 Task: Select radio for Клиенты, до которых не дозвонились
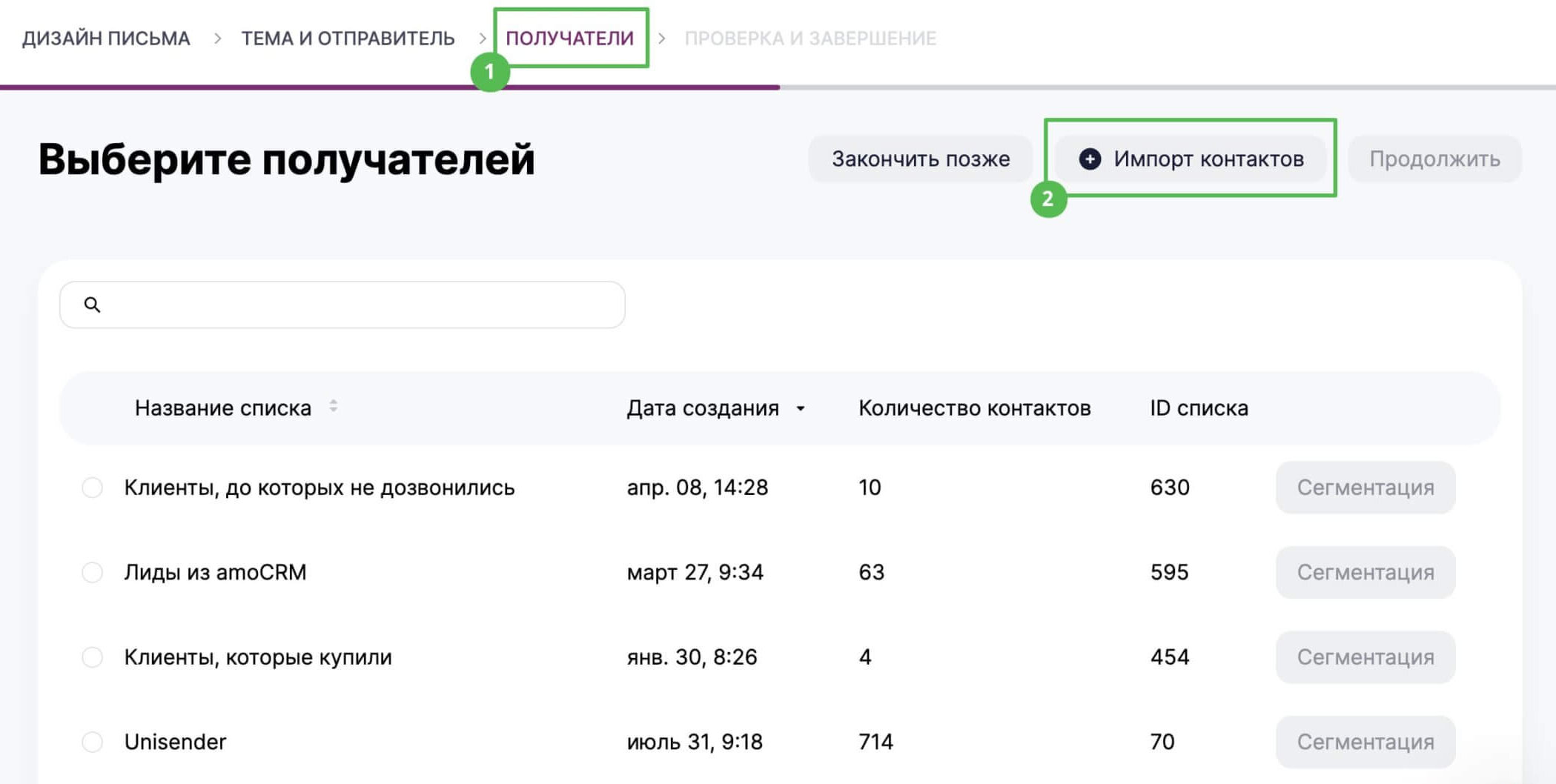[93, 488]
